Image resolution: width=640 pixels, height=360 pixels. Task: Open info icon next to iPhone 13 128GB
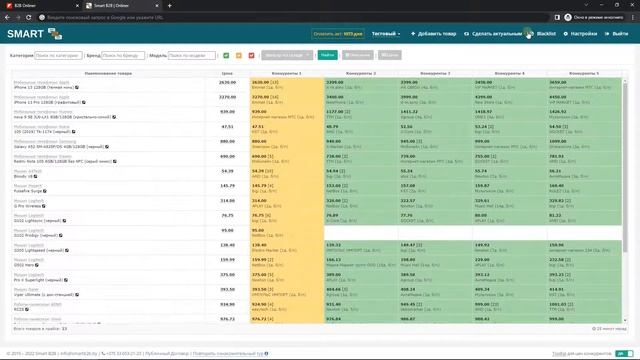pyautogui.click(x=77, y=87)
